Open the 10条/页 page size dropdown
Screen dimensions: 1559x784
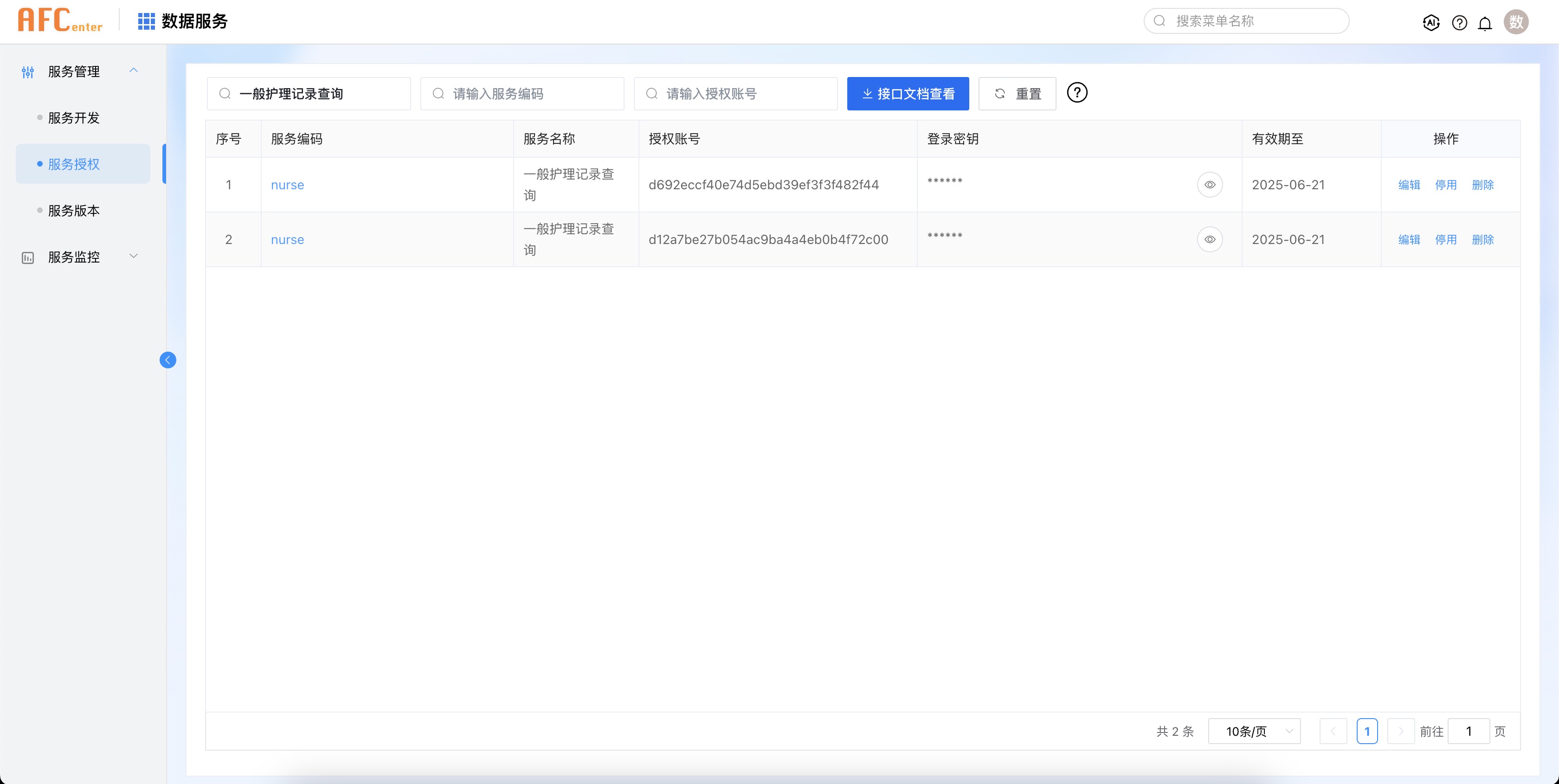pos(1254,732)
